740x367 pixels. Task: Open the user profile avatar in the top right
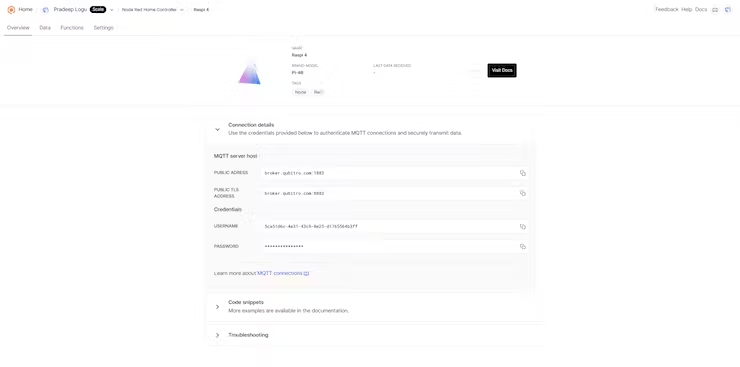[x=728, y=9]
